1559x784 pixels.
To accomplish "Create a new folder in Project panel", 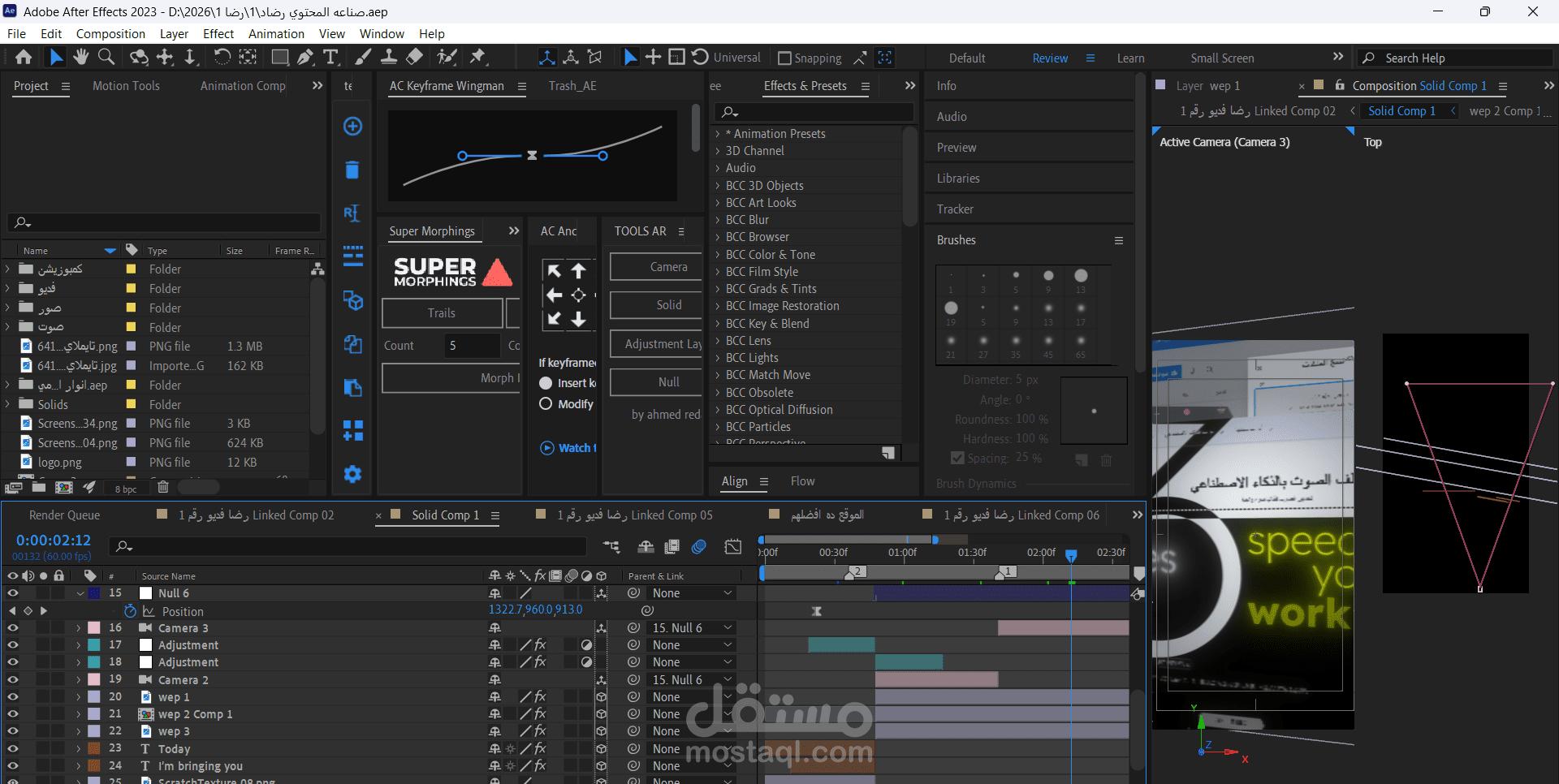I will 39,487.
